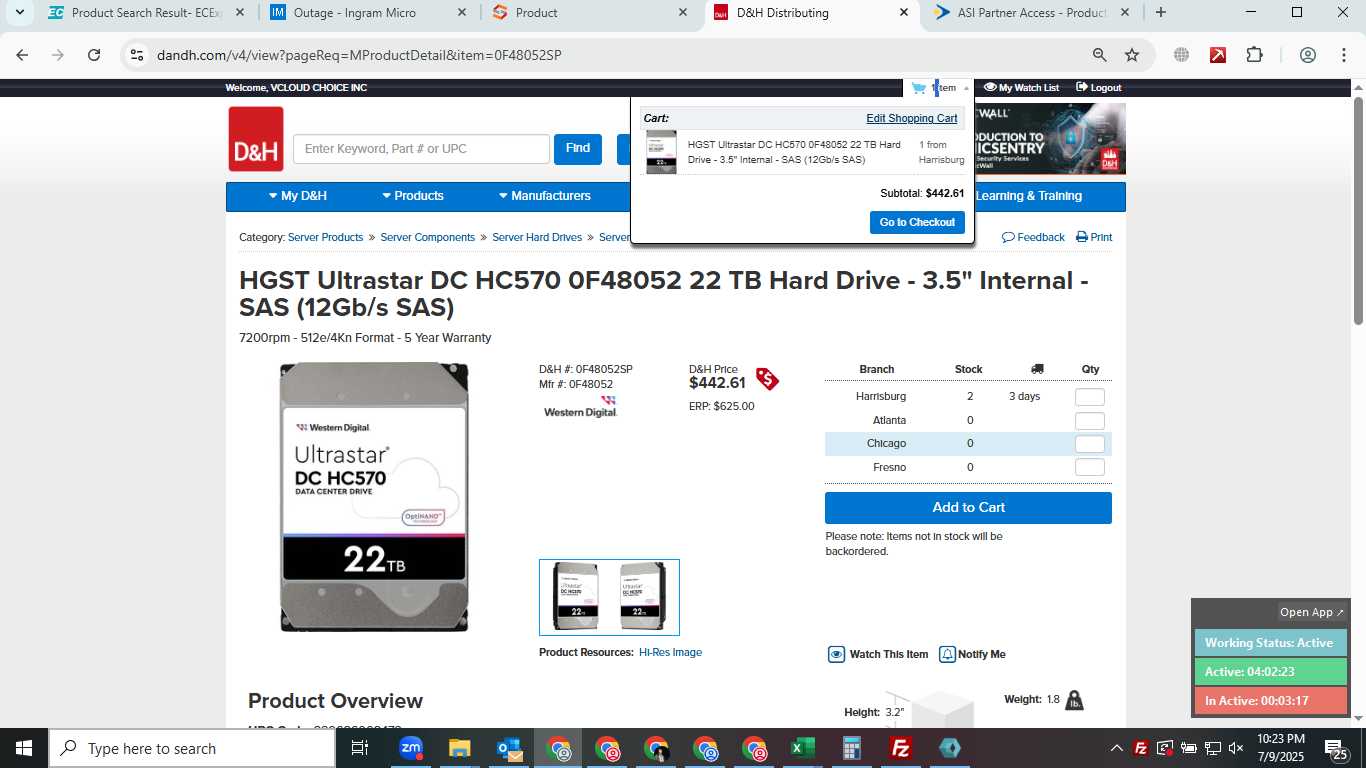Open the notification center icon
Screen dimensions: 1366x768
1336,748
